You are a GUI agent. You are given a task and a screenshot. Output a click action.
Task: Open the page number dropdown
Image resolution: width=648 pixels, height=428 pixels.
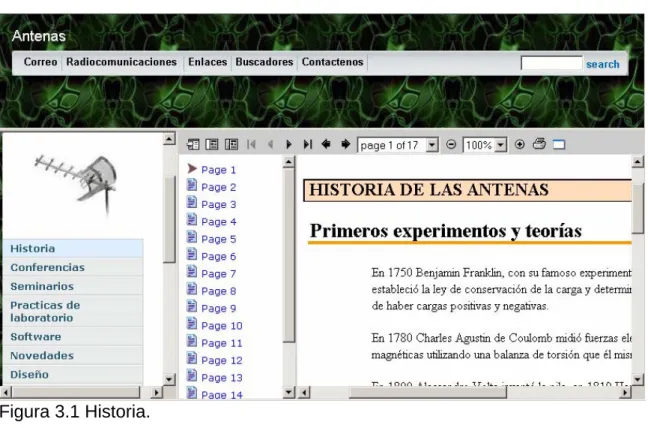[432, 145]
